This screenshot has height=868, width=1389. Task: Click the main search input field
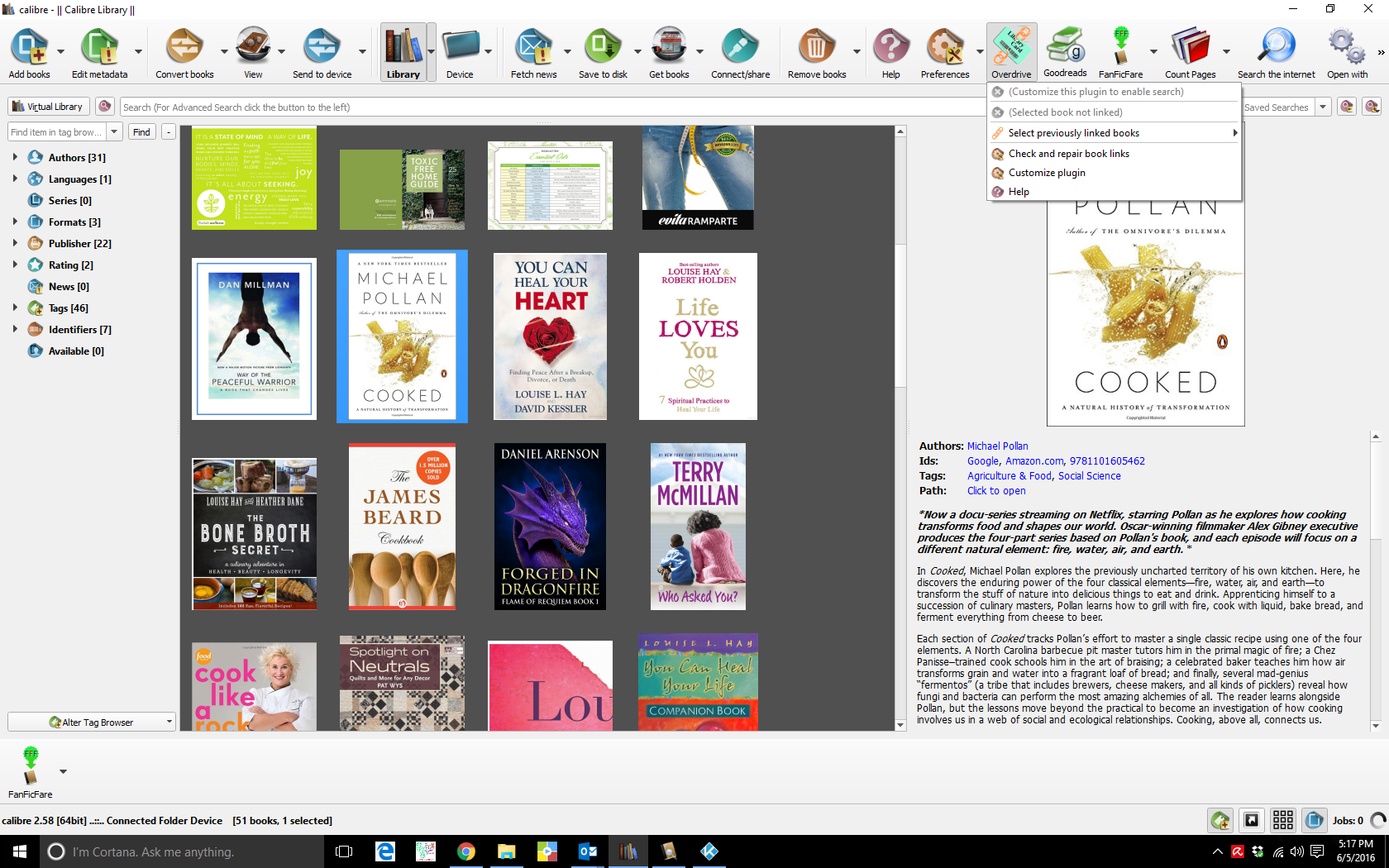tap(552, 107)
